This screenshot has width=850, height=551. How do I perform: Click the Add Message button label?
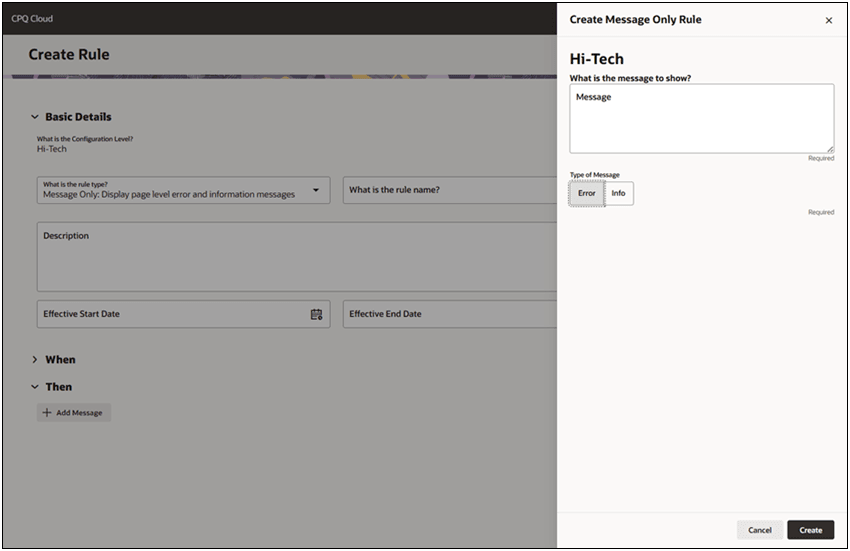click(x=79, y=413)
